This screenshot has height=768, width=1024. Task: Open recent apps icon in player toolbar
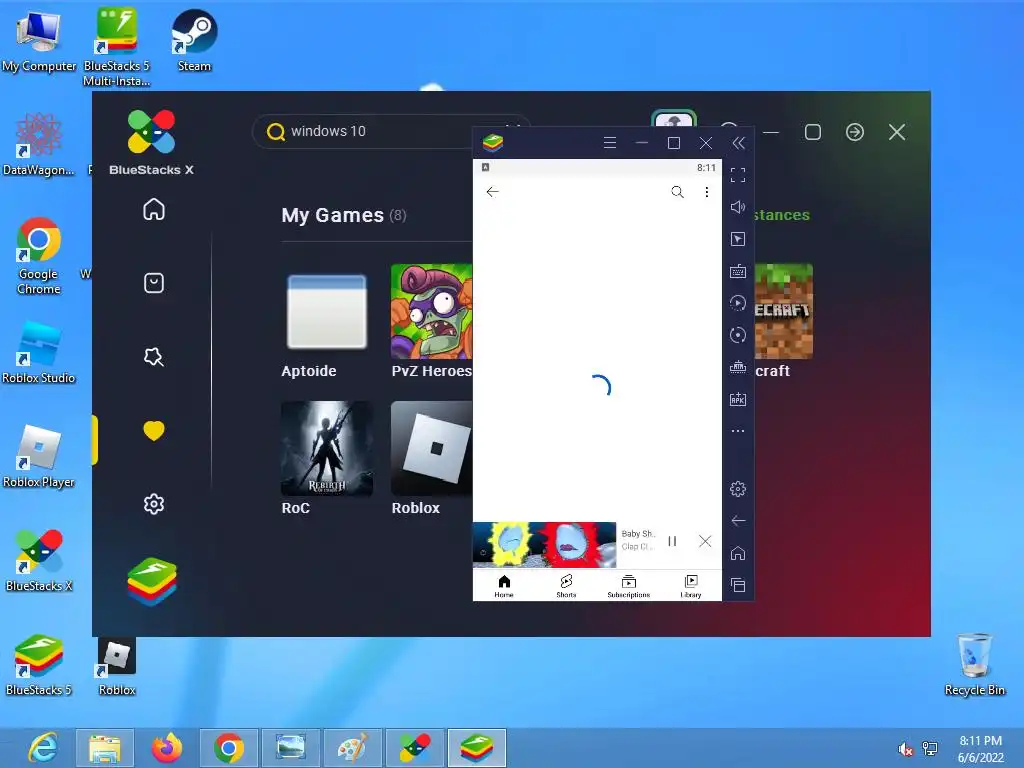tap(738, 585)
